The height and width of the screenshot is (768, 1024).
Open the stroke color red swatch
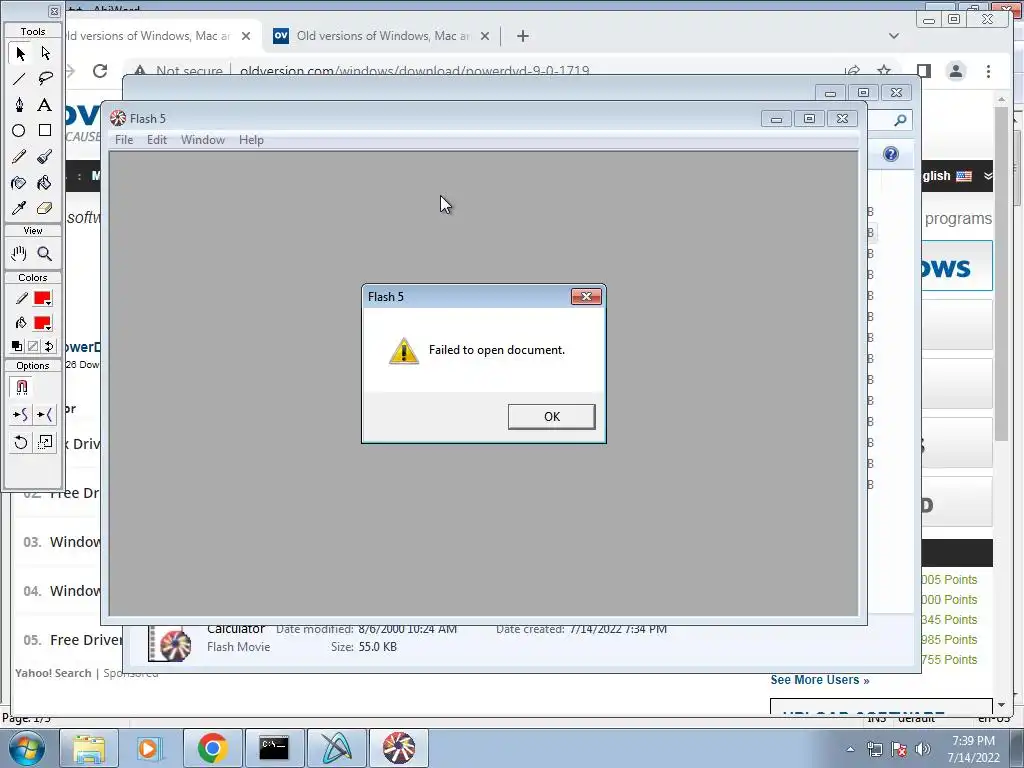42,298
